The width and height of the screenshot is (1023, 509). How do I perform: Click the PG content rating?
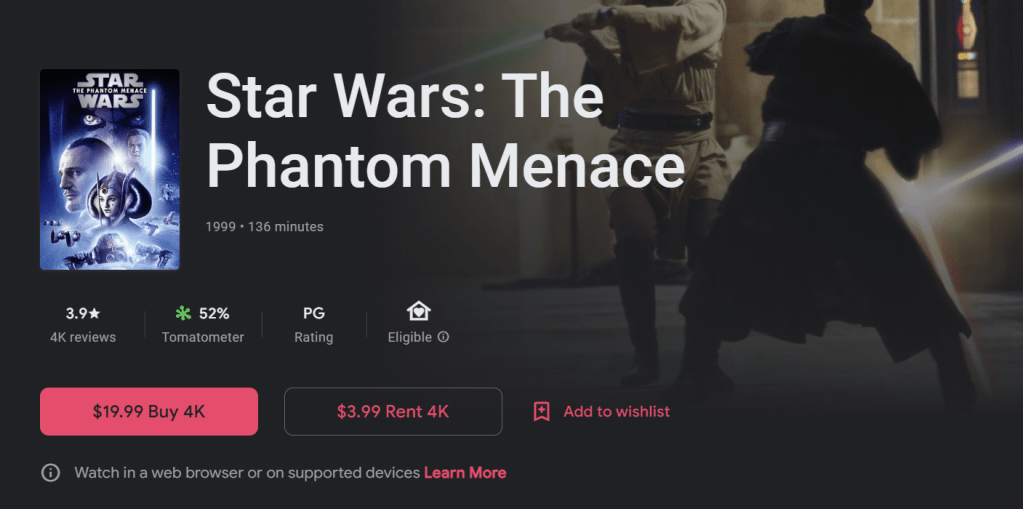[x=314, y=314]
